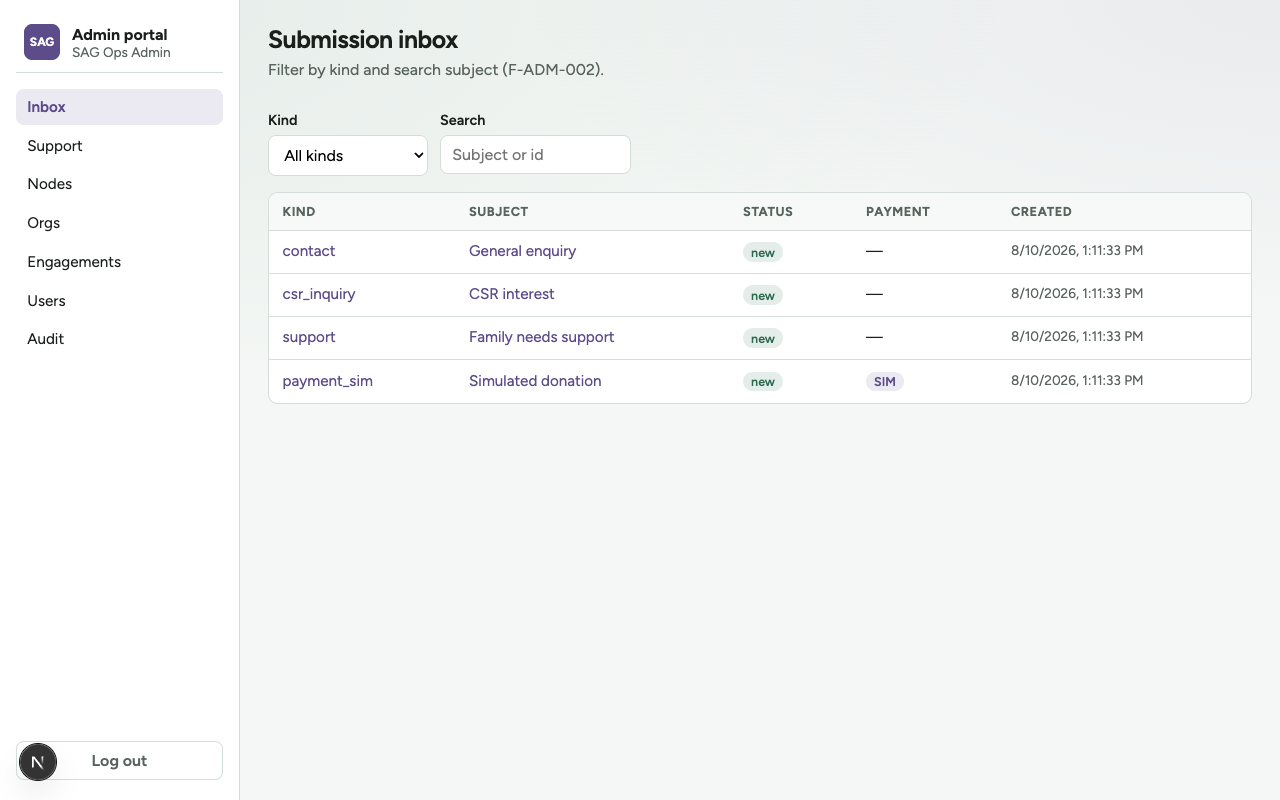This screenshot has height=800, width=1280.
Task: Click the CREATED column header
Action: click(x=1041, y=212)
